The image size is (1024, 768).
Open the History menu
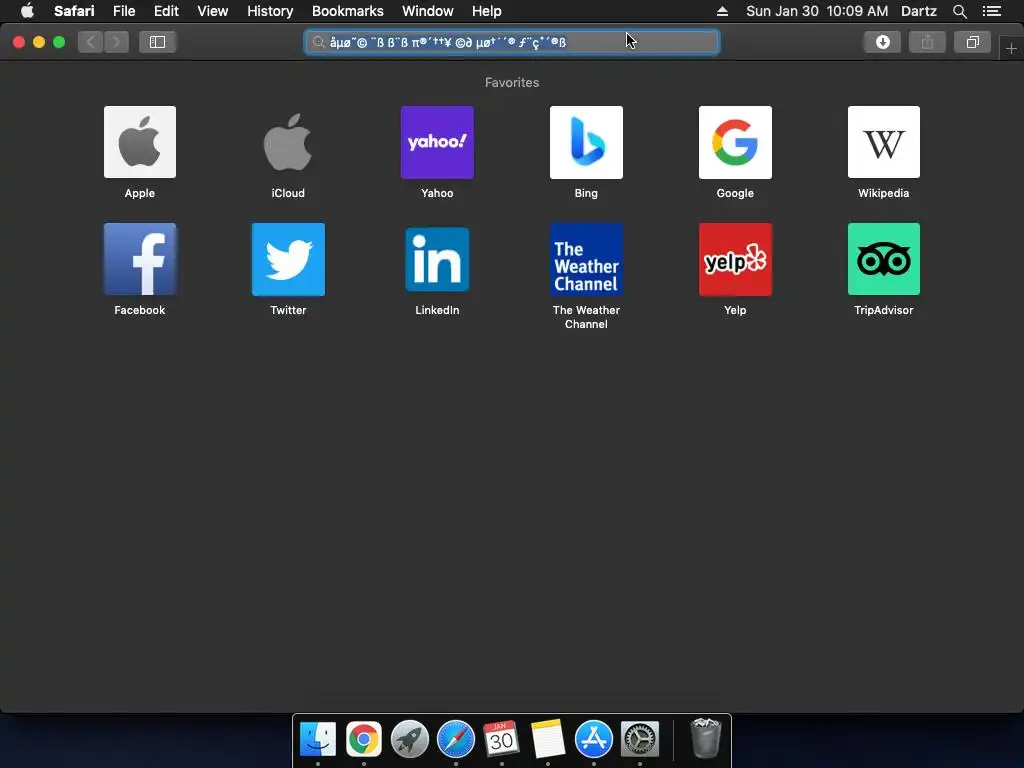[x=270, y=11]
